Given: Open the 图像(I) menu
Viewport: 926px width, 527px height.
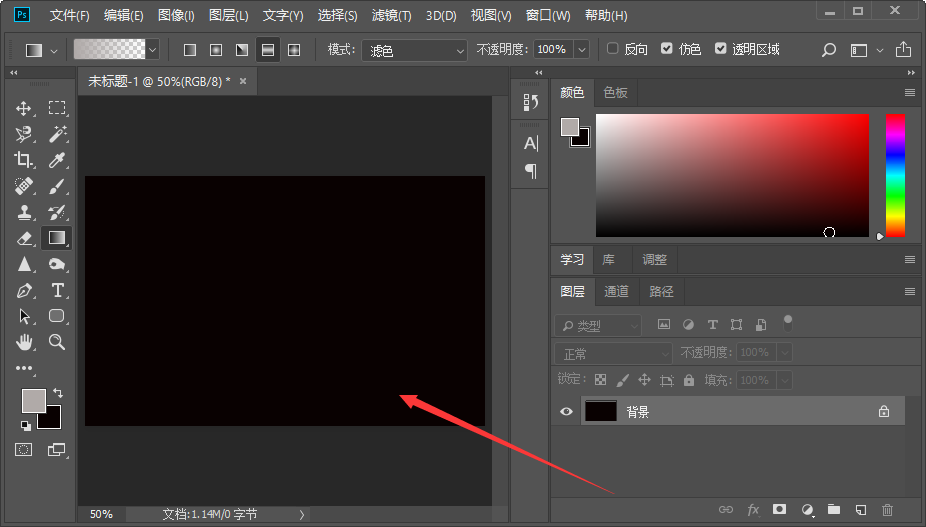Looking at the screenshot, I should (176, 15).
